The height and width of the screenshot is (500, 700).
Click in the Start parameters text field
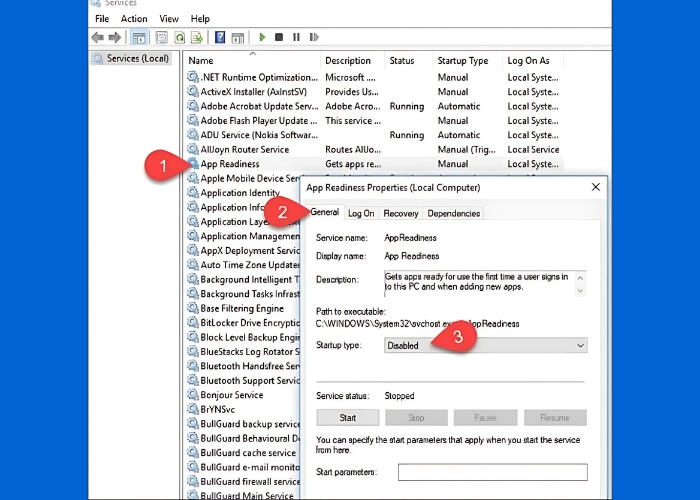coord(492,472)
